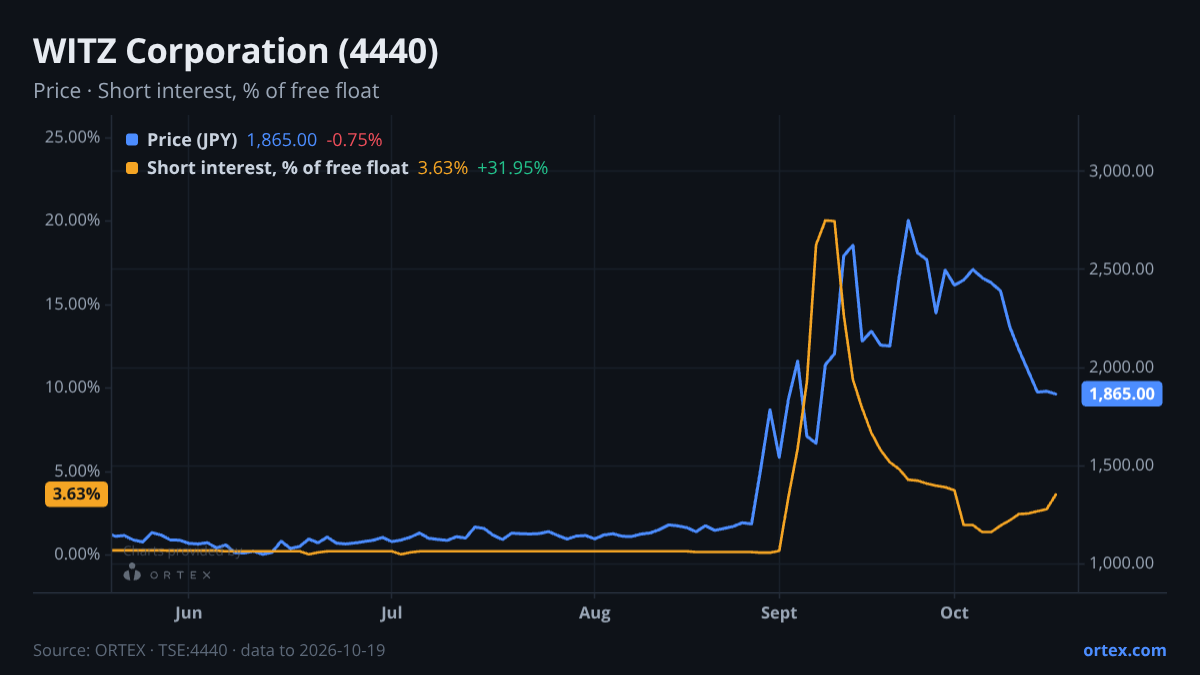This screenshot has height=675, width=1200.
Task: Click the 2,500.00 right axis label
Action: coord(1122,269)
